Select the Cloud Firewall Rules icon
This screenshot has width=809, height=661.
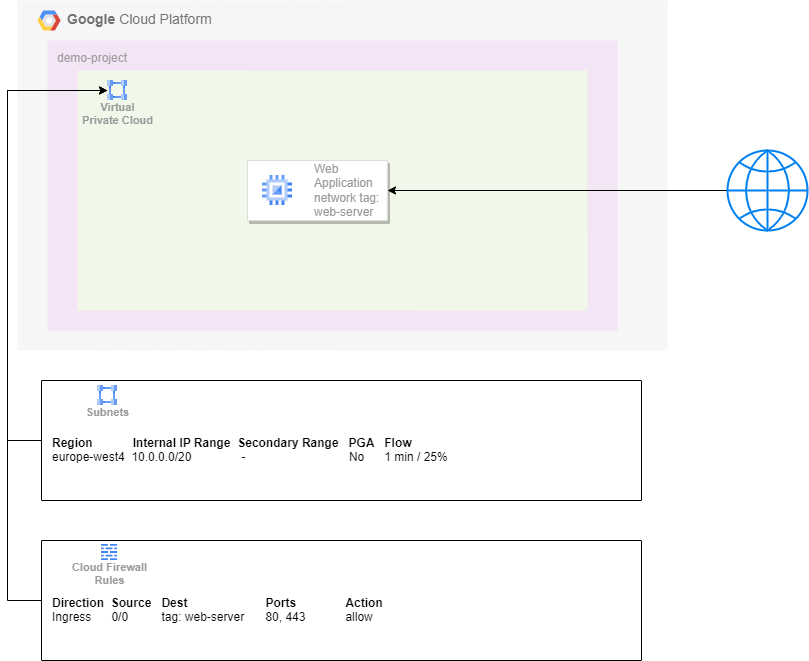tap(109, 552)
